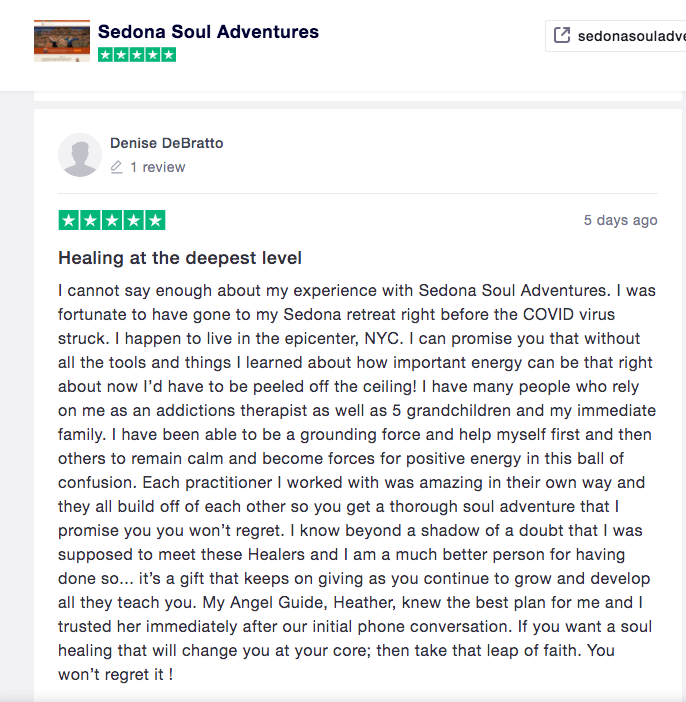Viewport: 686px width, 702px height.
Task: Open the Denise DeBratto reviewer name
Action: point(166,143)
